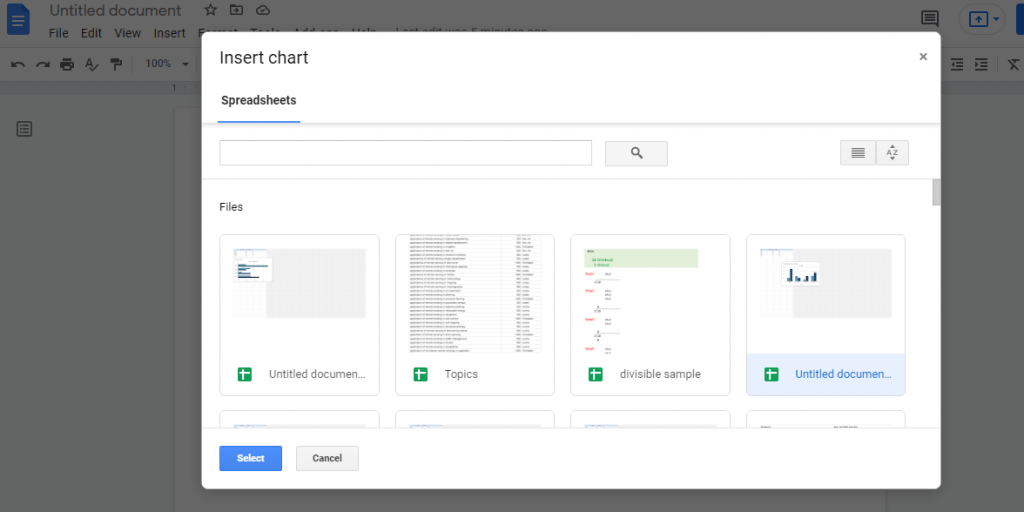Open the Edit menu

[x=91, y=33]
